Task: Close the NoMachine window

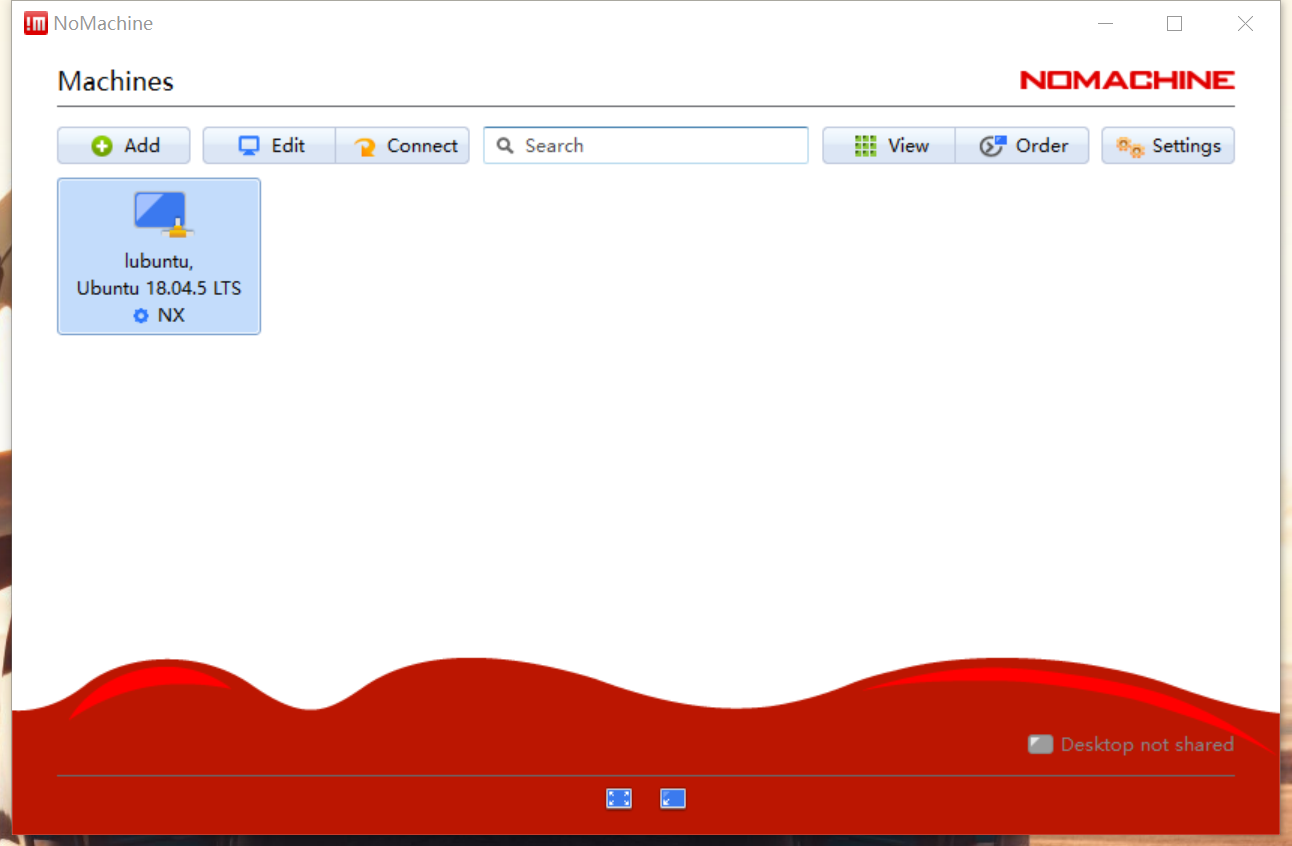Action: (1245, 23)
